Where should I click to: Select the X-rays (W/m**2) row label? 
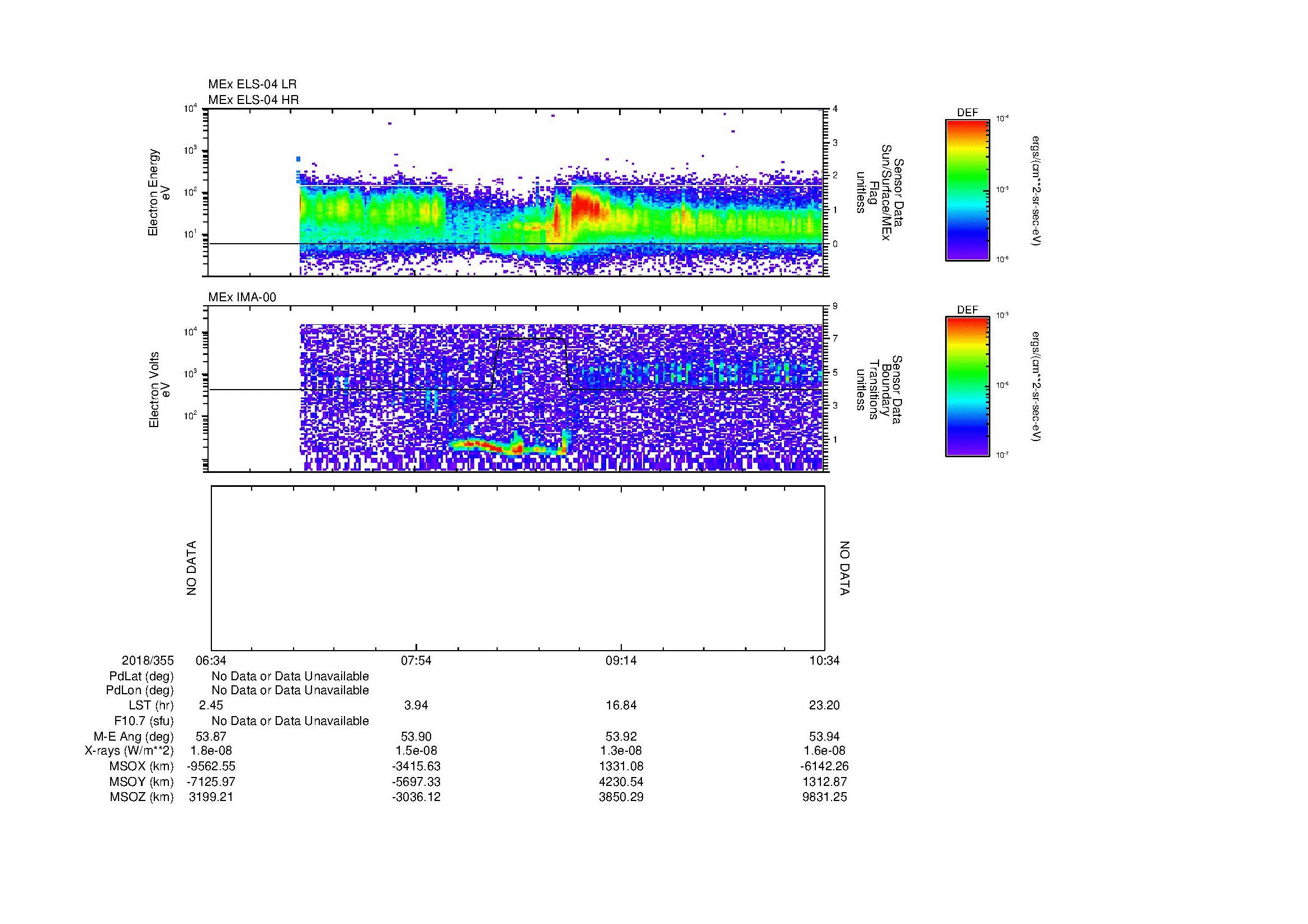tap(129, 751)
